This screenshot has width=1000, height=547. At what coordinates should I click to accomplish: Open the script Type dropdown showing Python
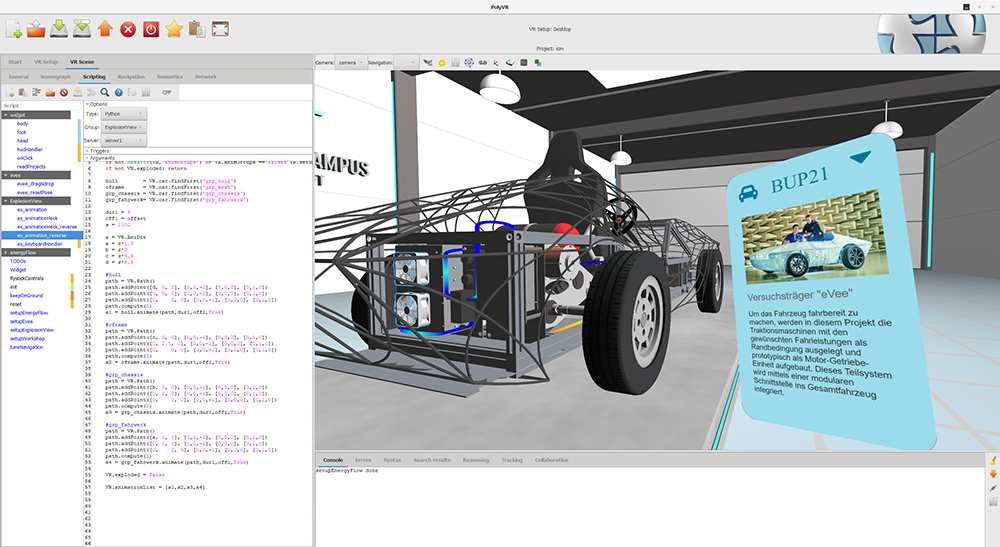tap(125, 114)
